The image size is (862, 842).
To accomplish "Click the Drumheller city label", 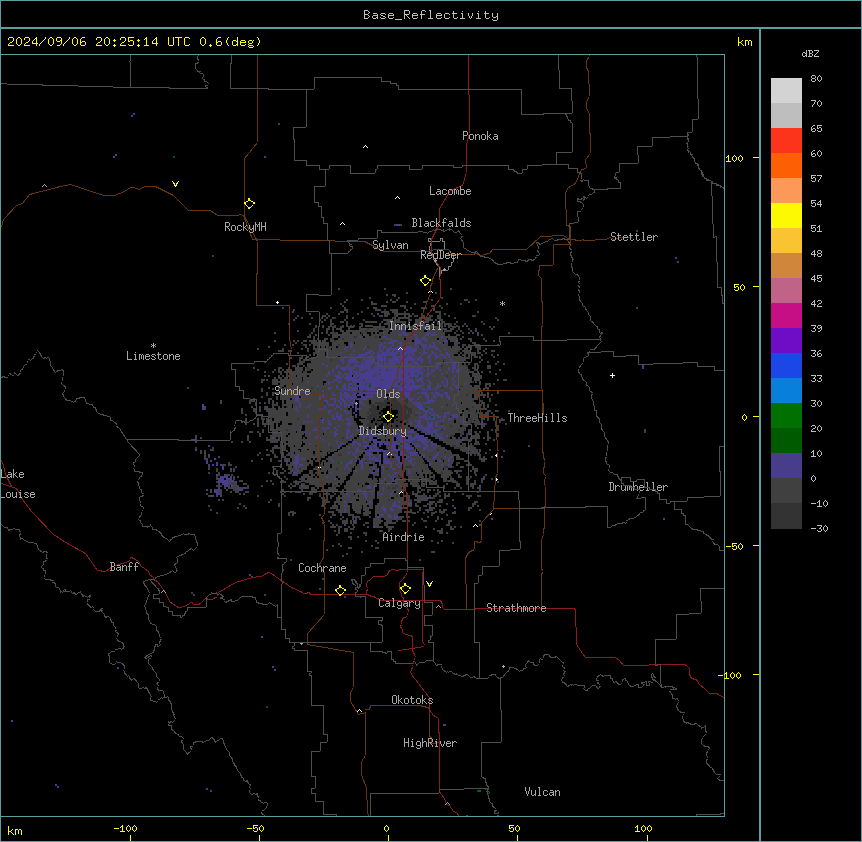I will pyautogui.click(x=638, y=487).
